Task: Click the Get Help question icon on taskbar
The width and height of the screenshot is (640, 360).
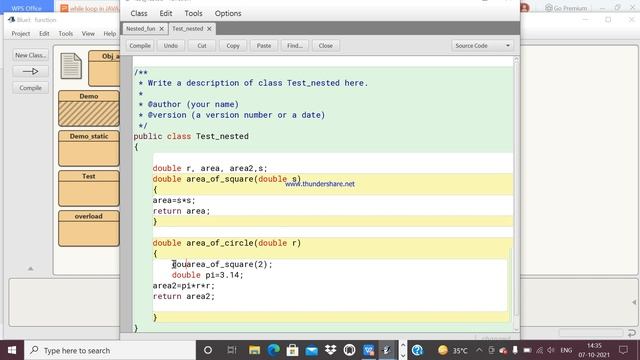Action: [417, 350]
